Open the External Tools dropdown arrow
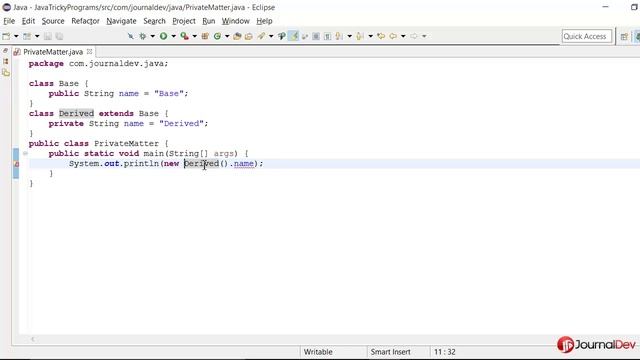The height and width of the screenshot is (360, 640). pyautogui.click(x=195, y=36)
